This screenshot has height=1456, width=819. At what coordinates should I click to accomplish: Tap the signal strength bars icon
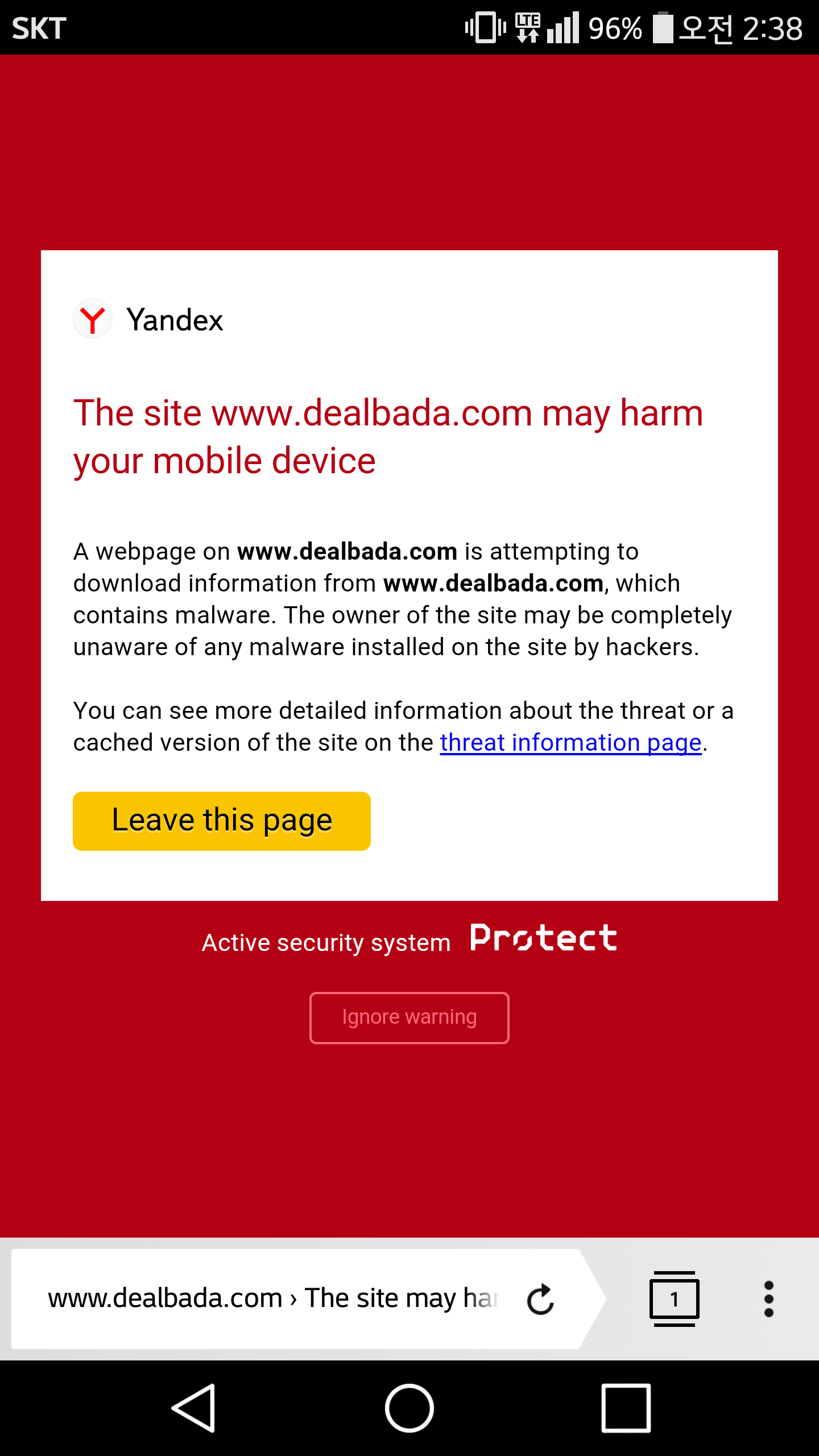[x=563, y=27]
